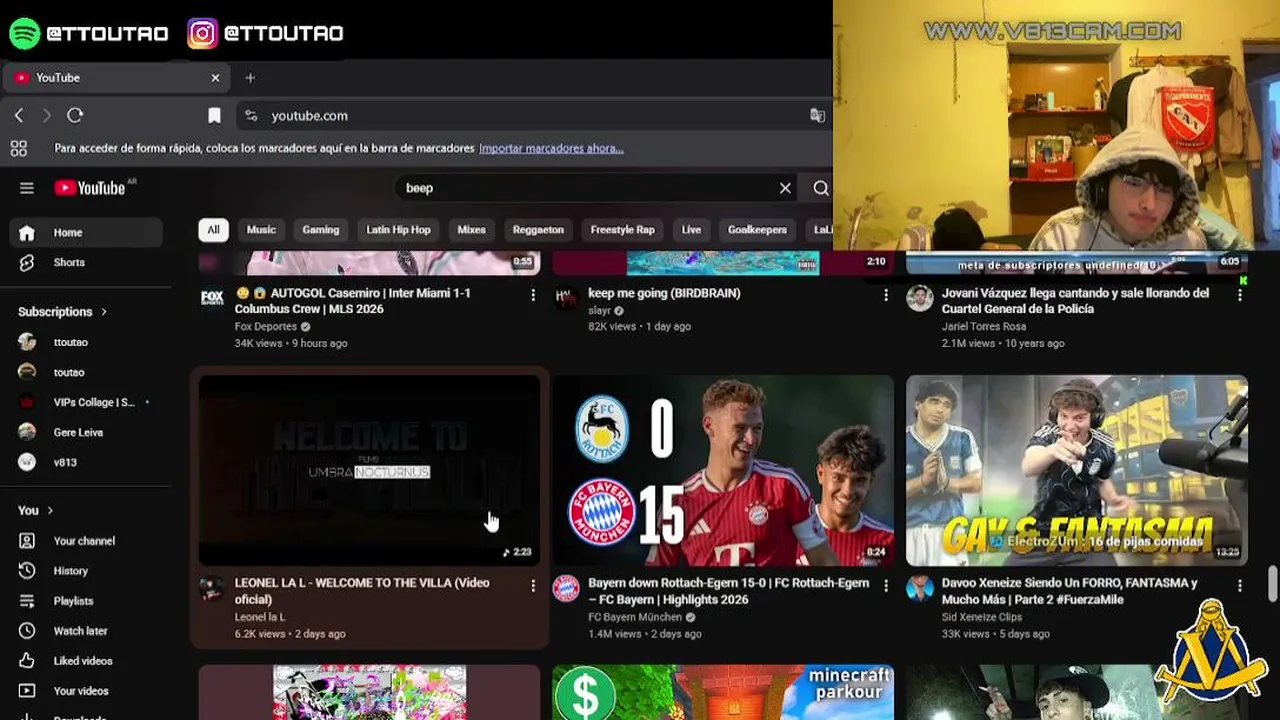Open site information icon in address bar
This screenshot has width=1280, height=720.
point(251,116)
